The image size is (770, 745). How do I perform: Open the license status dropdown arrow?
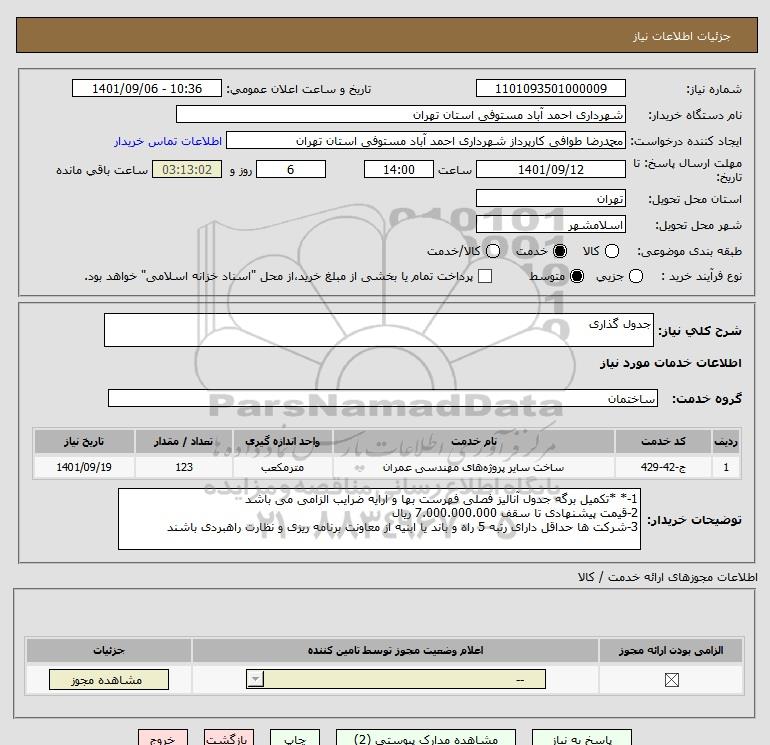click(255, 680)
